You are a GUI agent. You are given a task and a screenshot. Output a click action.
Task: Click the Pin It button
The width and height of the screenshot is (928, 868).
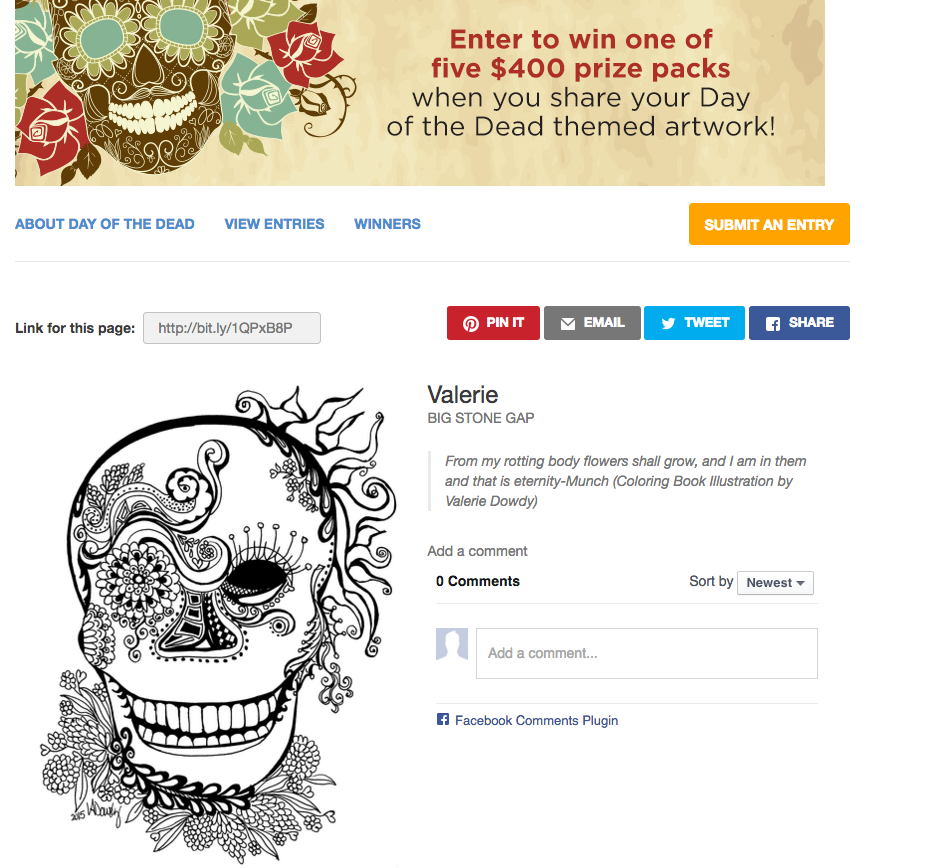493,323
